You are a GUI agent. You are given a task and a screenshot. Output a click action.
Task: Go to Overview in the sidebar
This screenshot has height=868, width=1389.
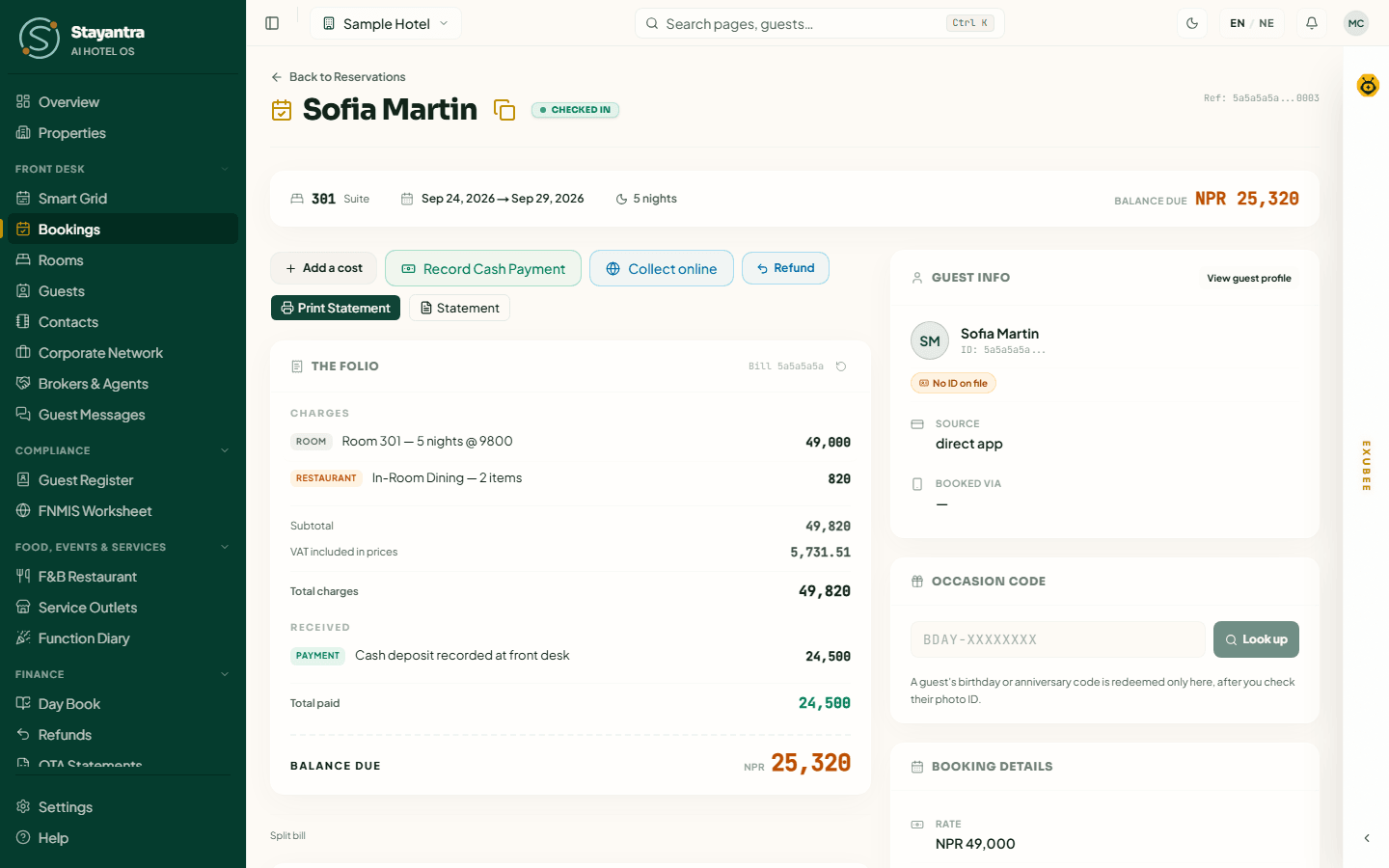(123, 102)
